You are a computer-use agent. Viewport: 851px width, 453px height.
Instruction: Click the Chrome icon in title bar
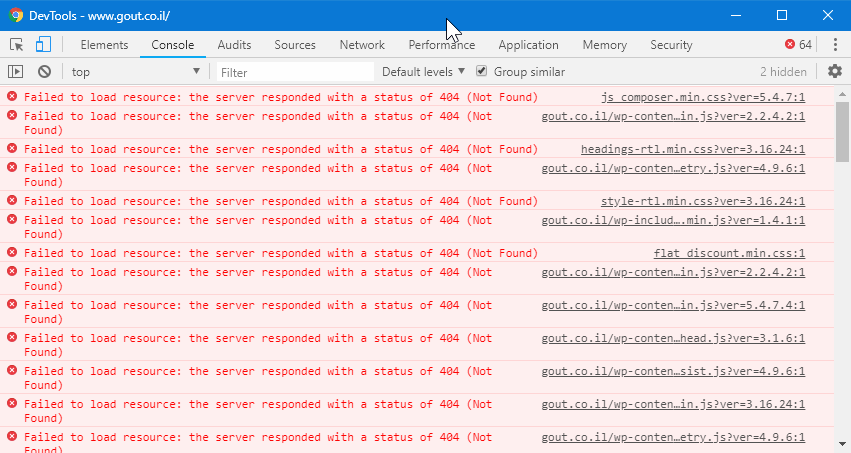tap(15, 16)
